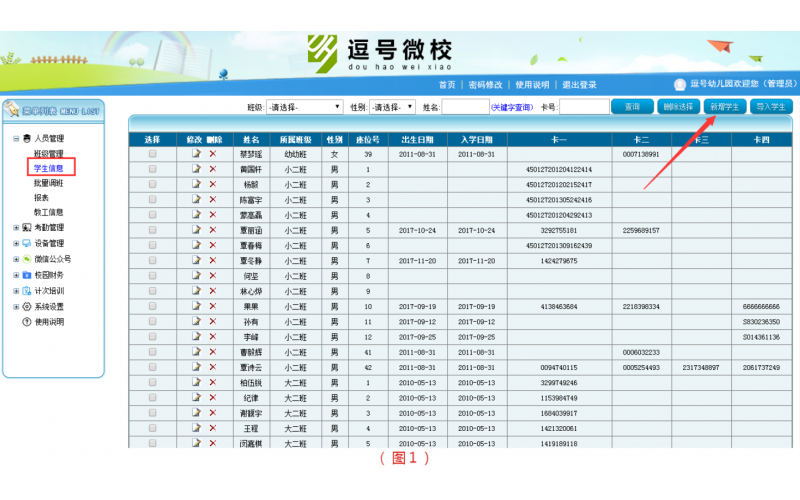Edit student 李峰 in seat 12
This screenshot has height=500, width=800.
coord(196,337)
